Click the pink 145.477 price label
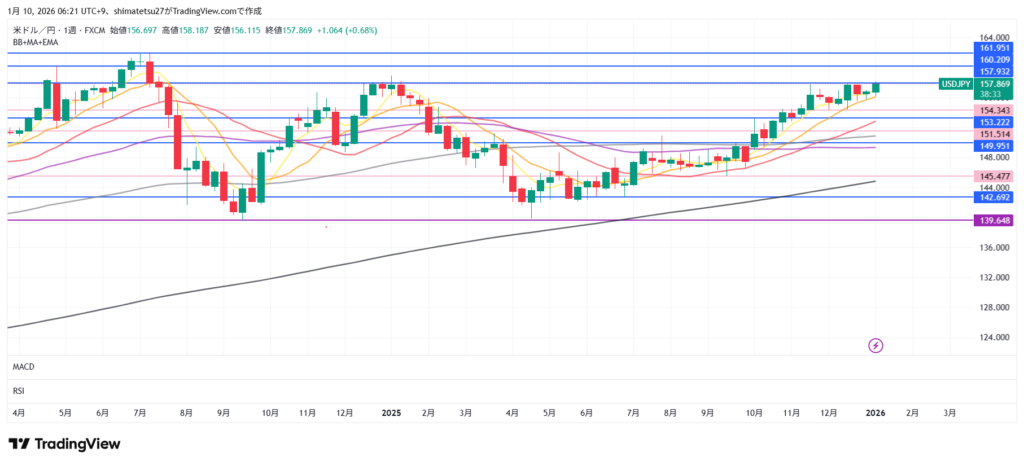Viewport: 1024px width, 465px height. 995,176
